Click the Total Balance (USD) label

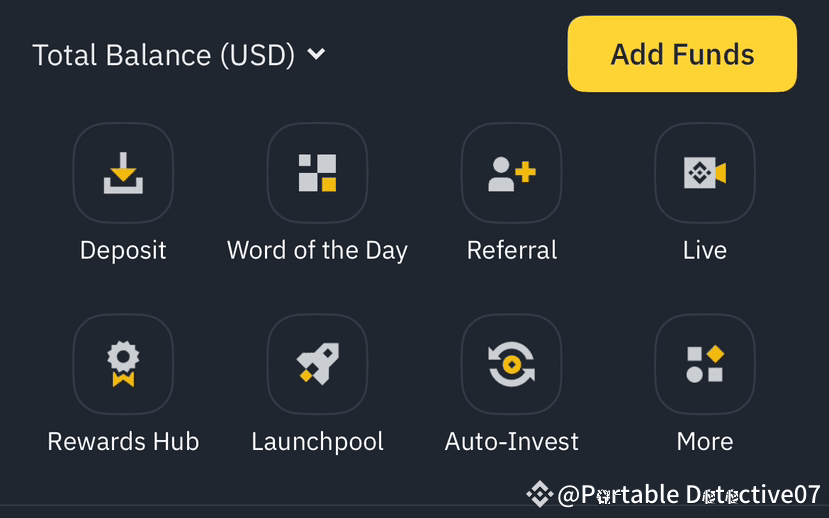click(x=163, y=55)
